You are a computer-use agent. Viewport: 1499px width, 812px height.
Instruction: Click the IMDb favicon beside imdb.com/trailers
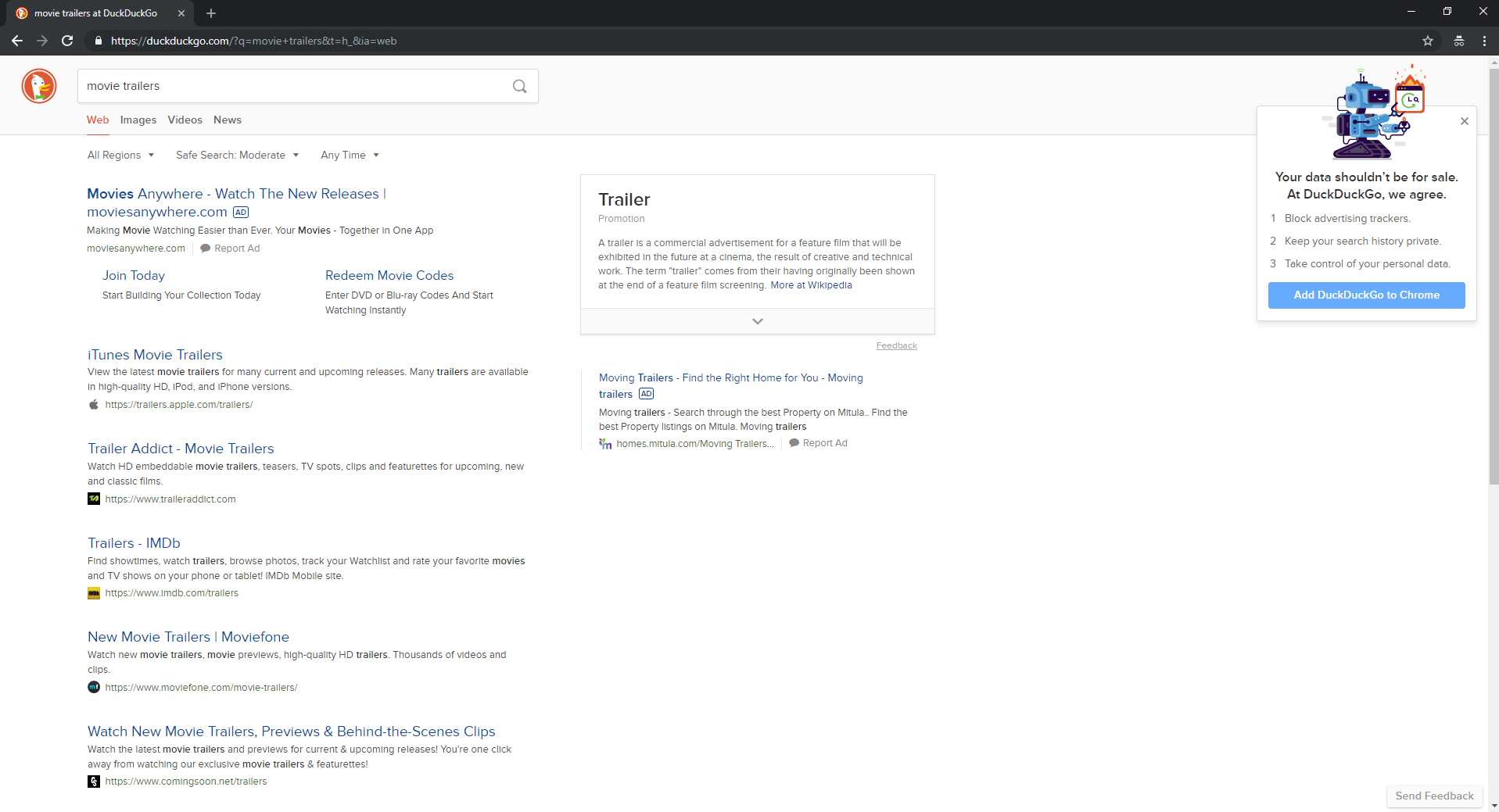click(x=93, y=593)
